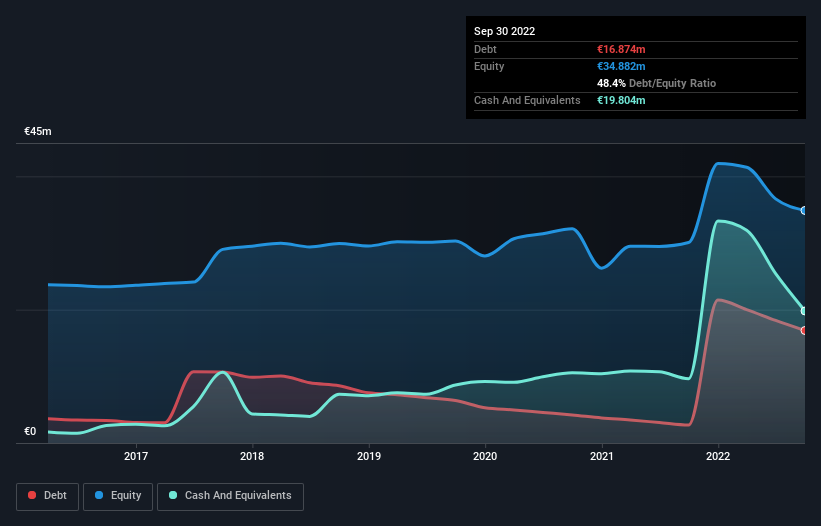Viewport: 821px width, 526px height.
Task: Toggle Cash And Equivalents legend button
Action: (x=230, y=496)
